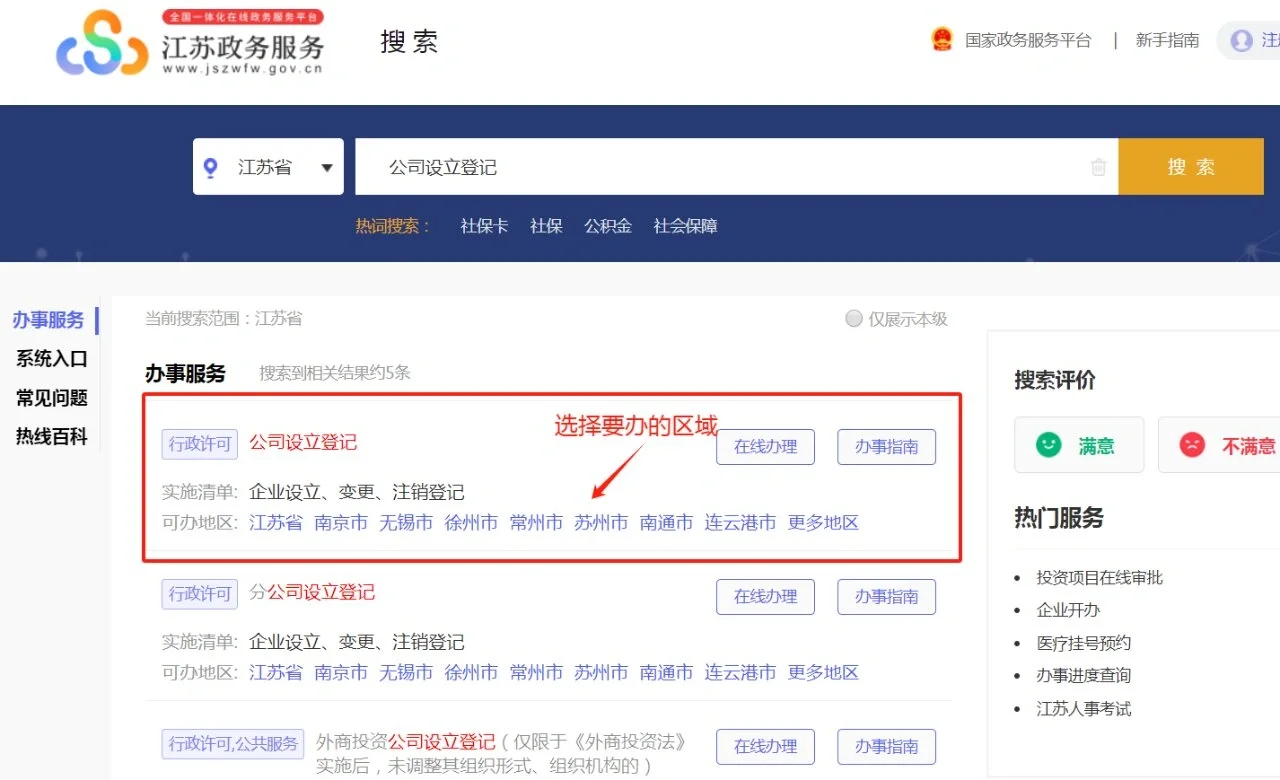Toggle the 仅展示本级 radio button
This screenshot has width=1280, height=780.
[854, 319]
